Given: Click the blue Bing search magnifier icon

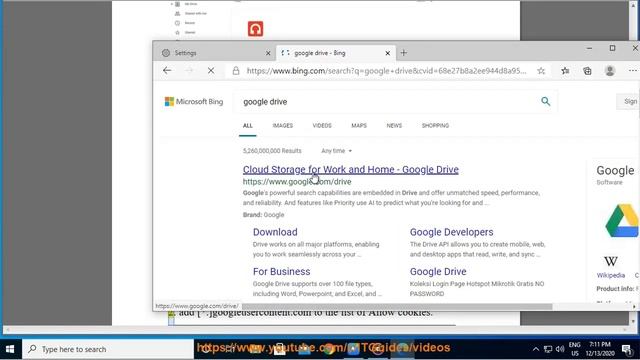Looking at the screenshot, I should (545, 101).
